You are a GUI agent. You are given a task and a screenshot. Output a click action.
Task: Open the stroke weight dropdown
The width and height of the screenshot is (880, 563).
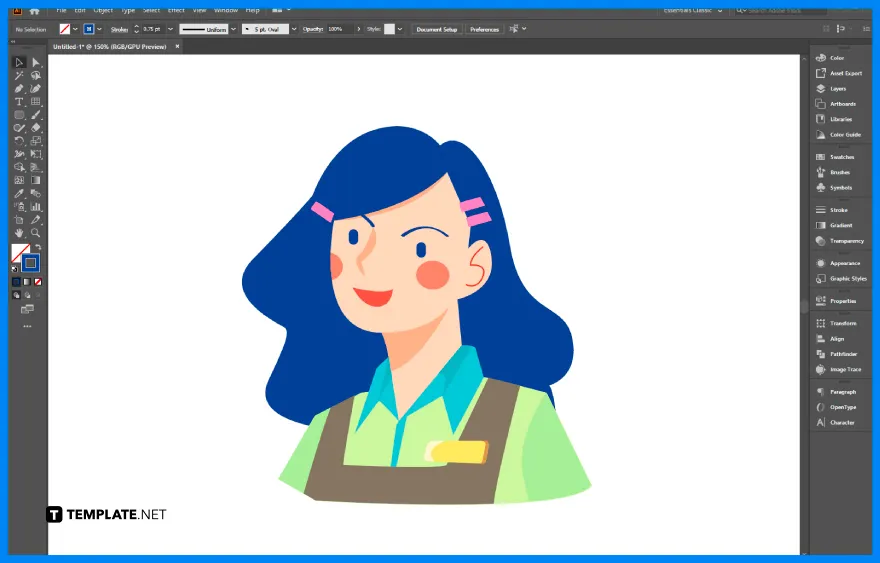[x=170, y=29]
